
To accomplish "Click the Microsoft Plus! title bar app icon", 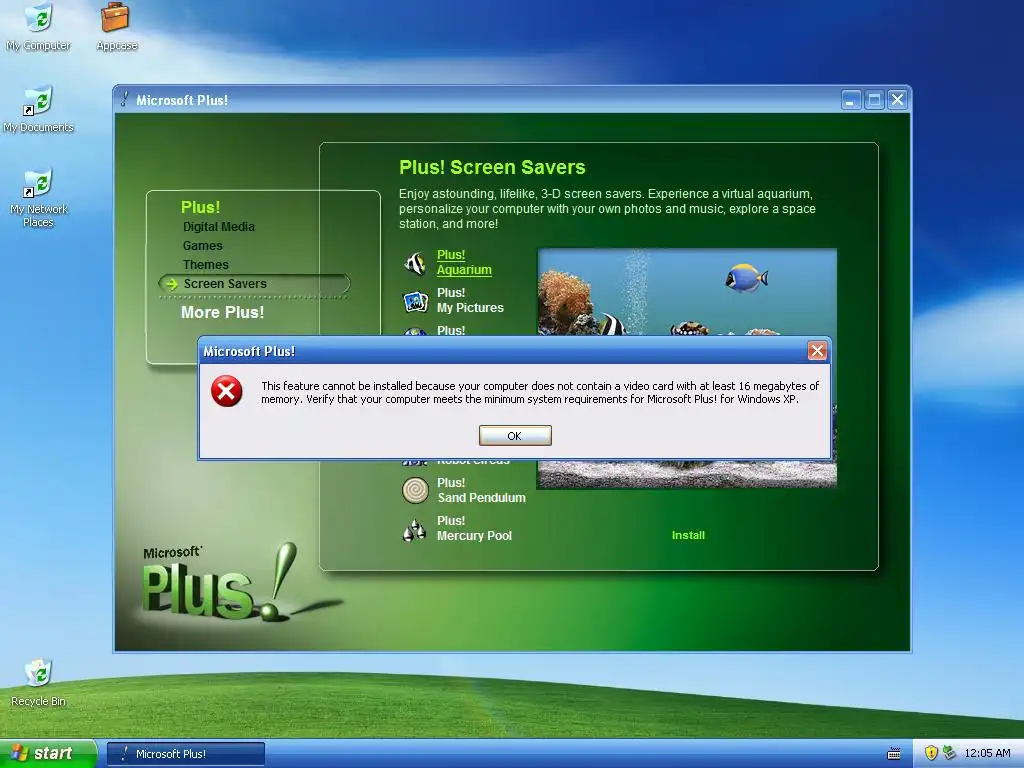I will click(124, 99).
